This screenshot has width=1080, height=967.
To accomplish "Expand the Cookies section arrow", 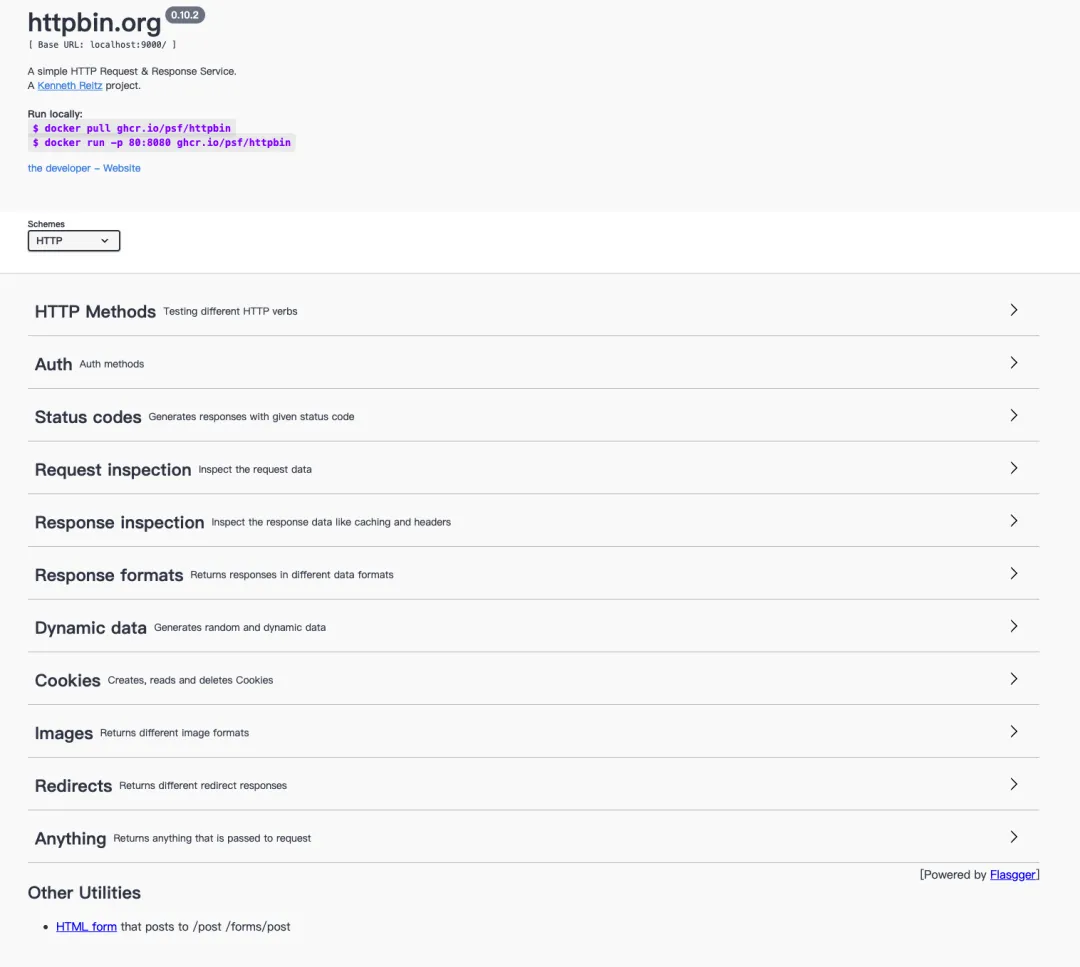I will 1013,679.
